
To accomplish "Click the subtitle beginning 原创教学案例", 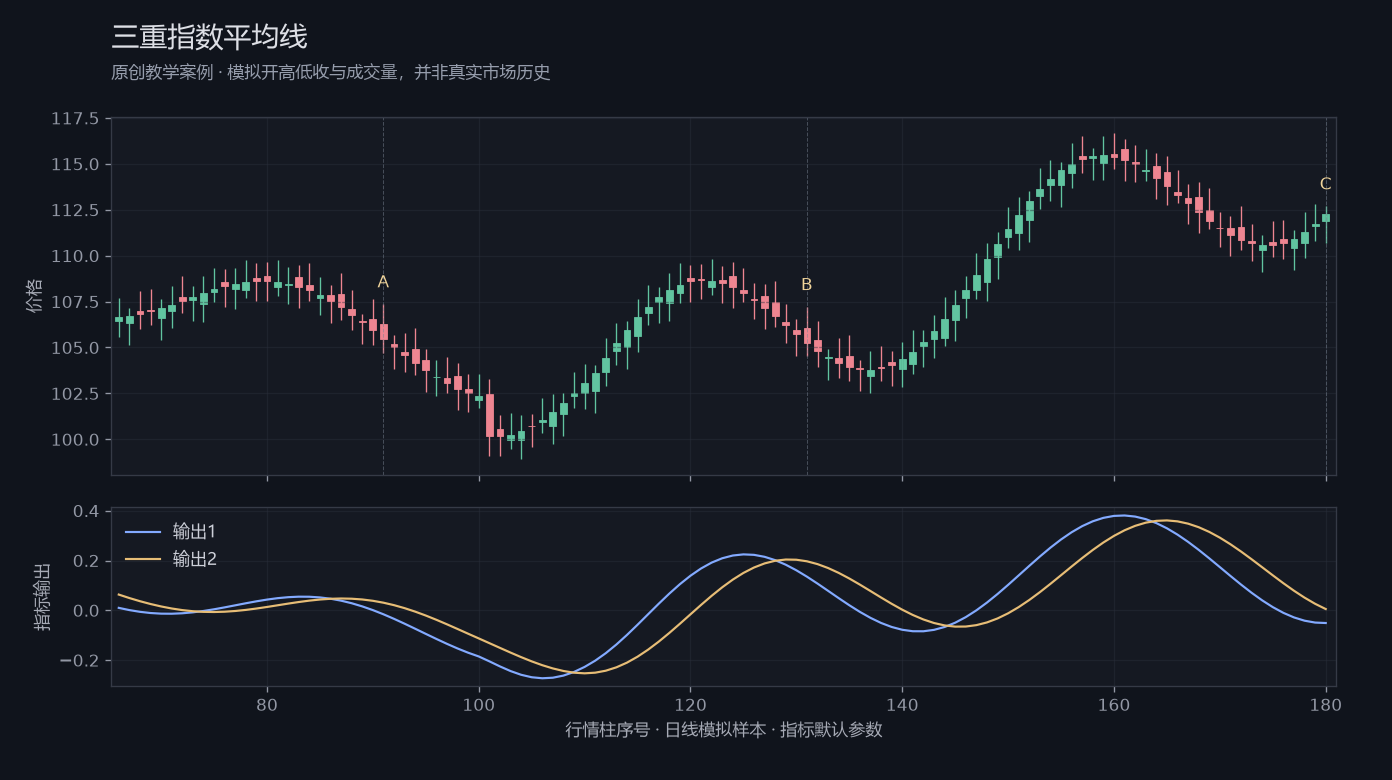I will coord(331,73).
